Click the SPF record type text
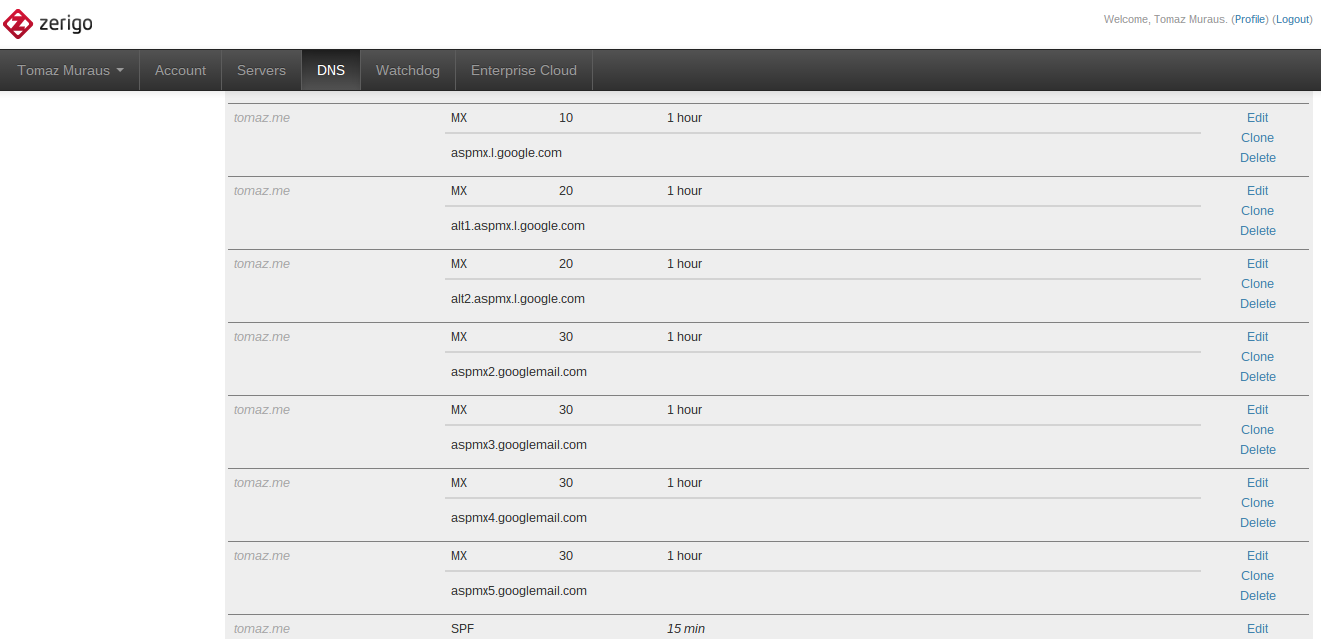 461,629
